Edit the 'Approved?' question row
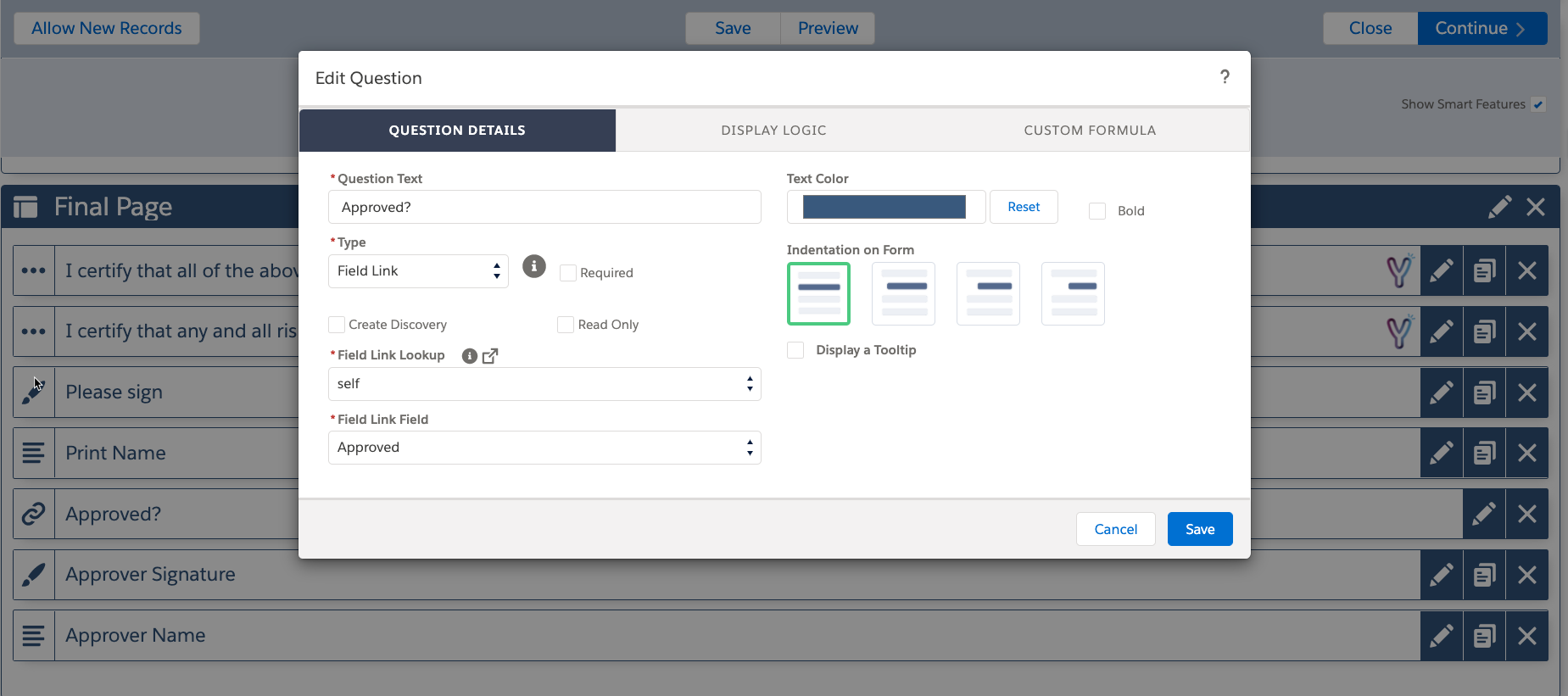 [x=1484, y=514]
